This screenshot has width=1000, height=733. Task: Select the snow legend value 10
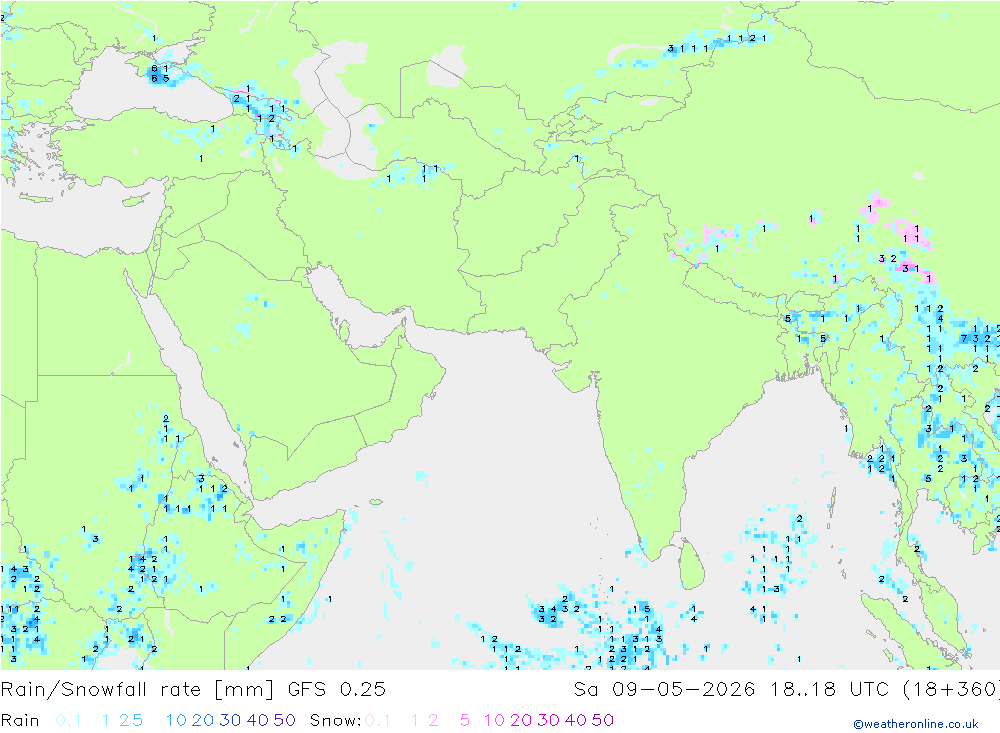494,720
